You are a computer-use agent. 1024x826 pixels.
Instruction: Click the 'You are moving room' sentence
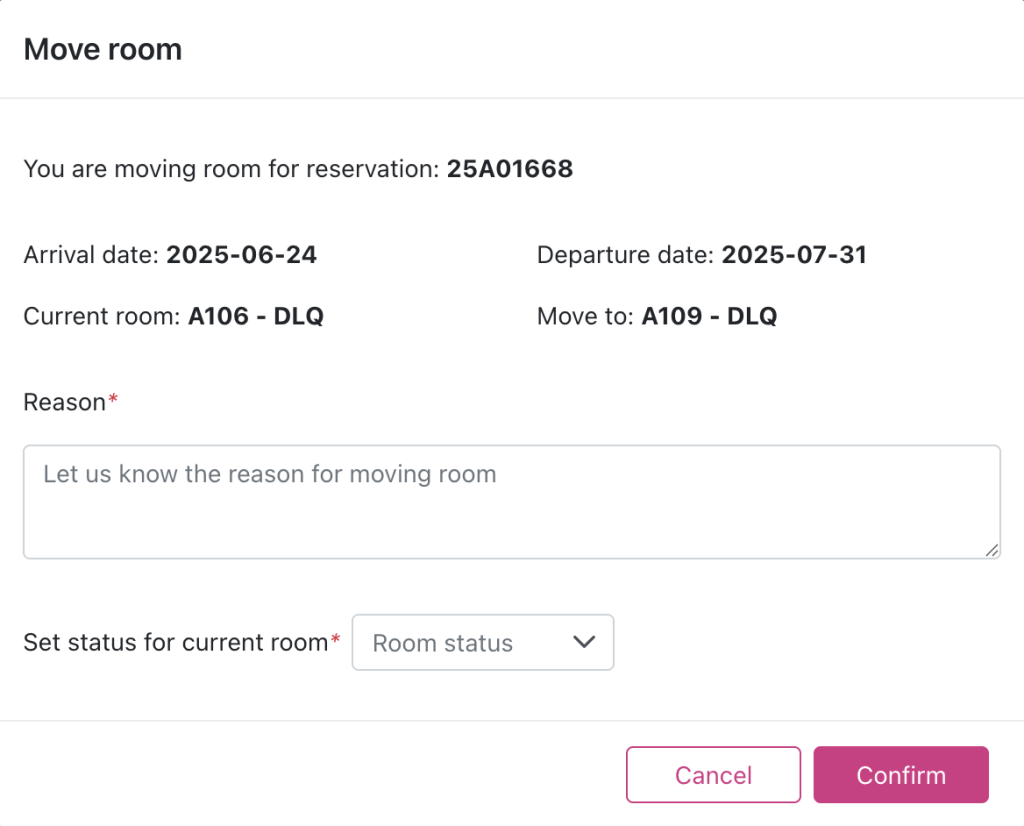[x=230, y=169]
